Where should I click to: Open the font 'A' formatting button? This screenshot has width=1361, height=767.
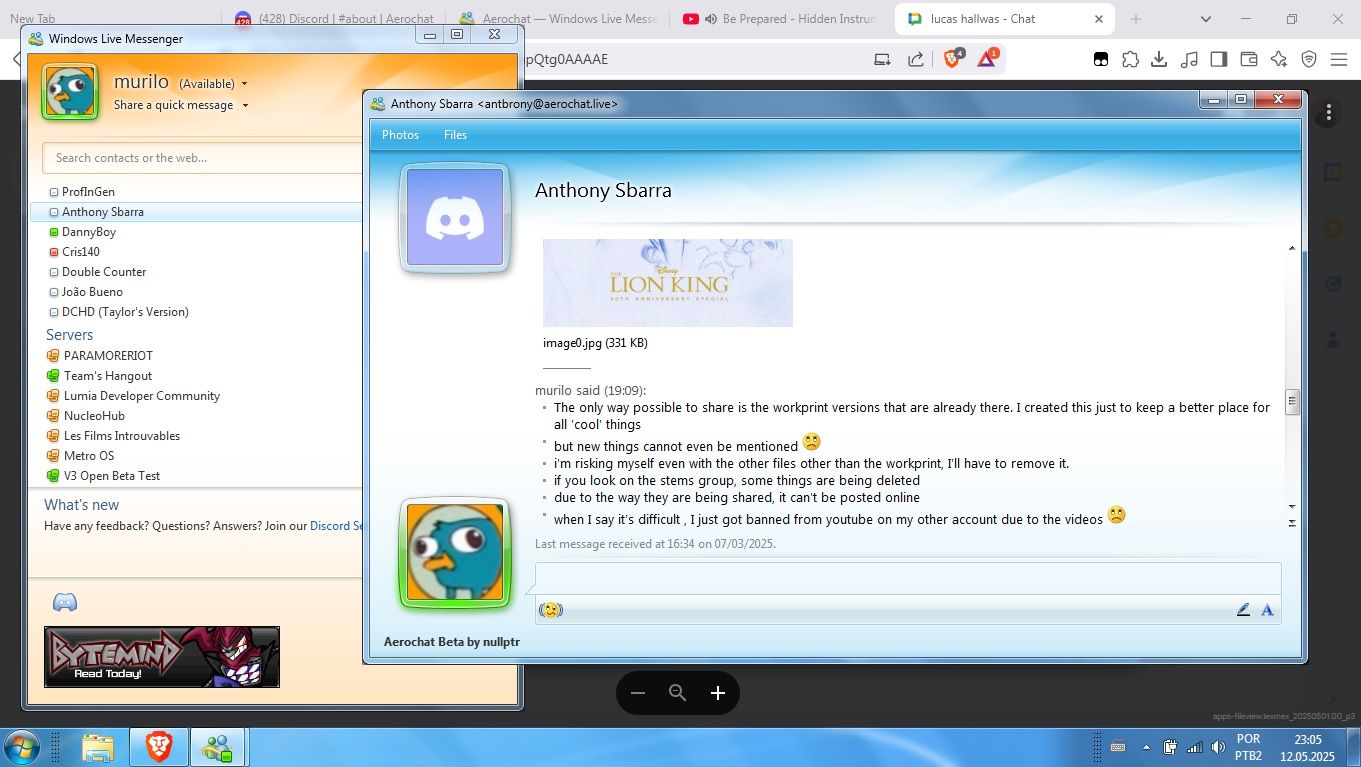(x=1267, y=609)
